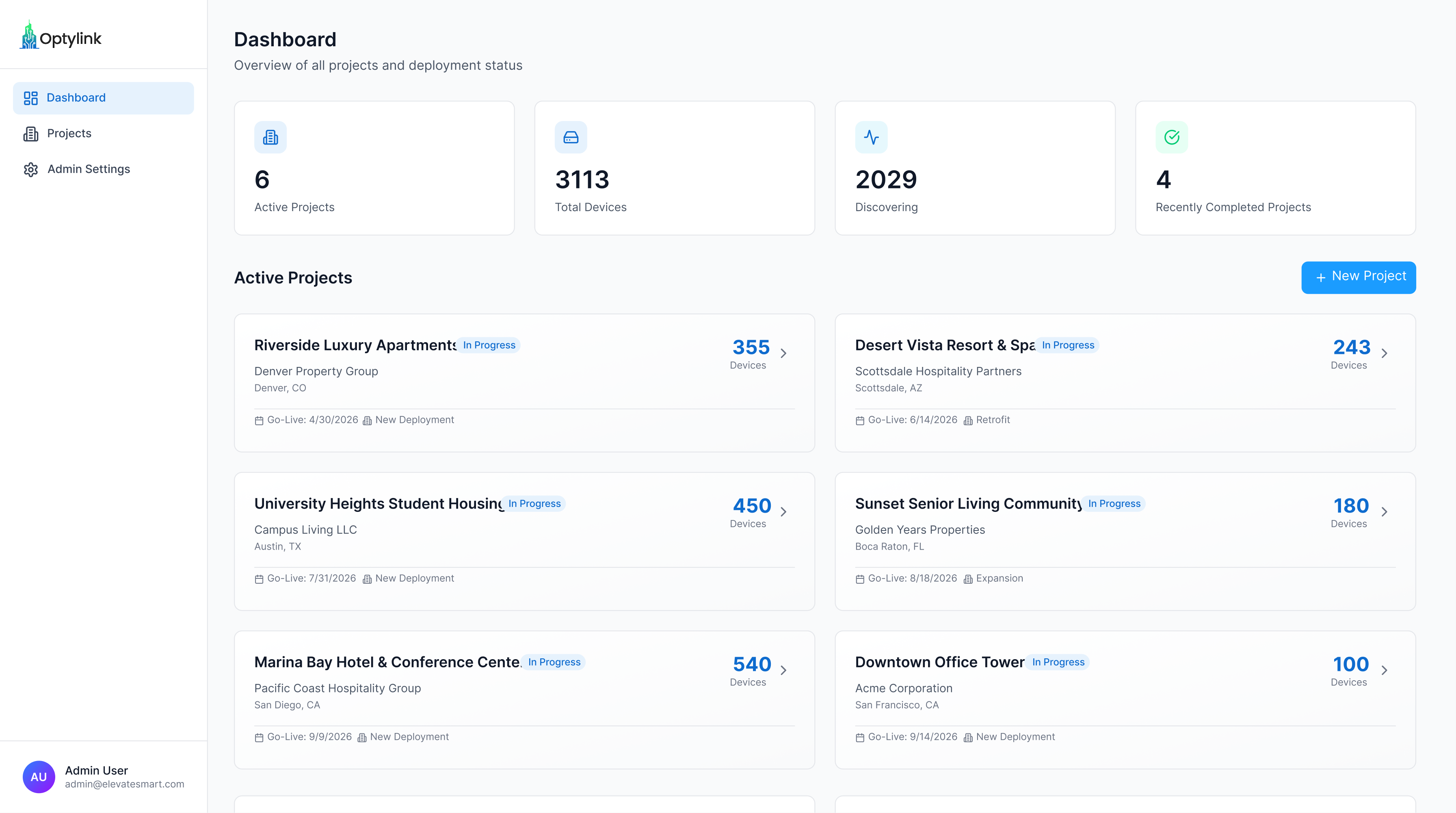Click the 450 Devices count
Screen dimensions: 1456x813
pos(752,506)
